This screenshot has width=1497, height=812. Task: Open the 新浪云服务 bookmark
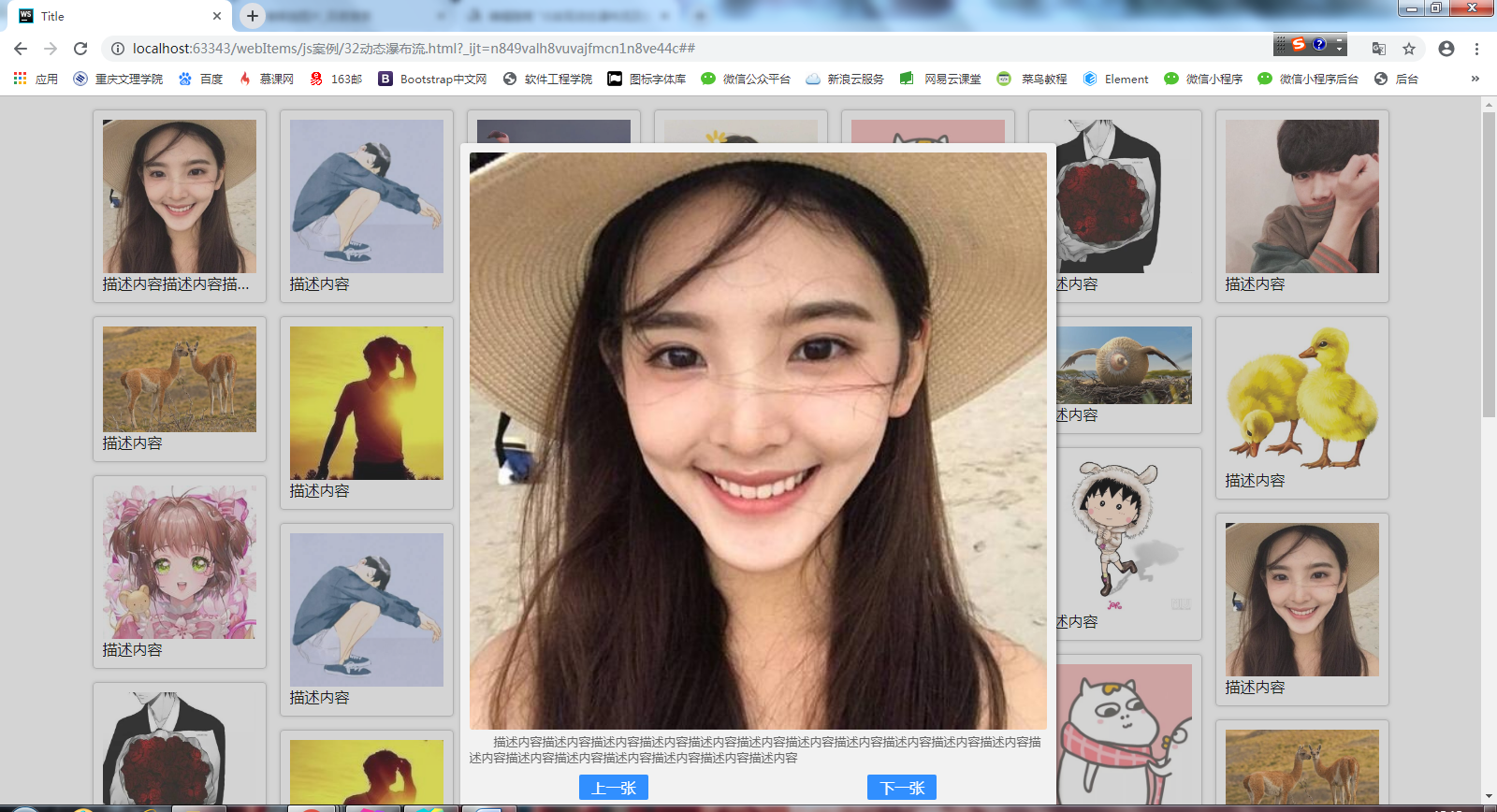click(845, 80)
